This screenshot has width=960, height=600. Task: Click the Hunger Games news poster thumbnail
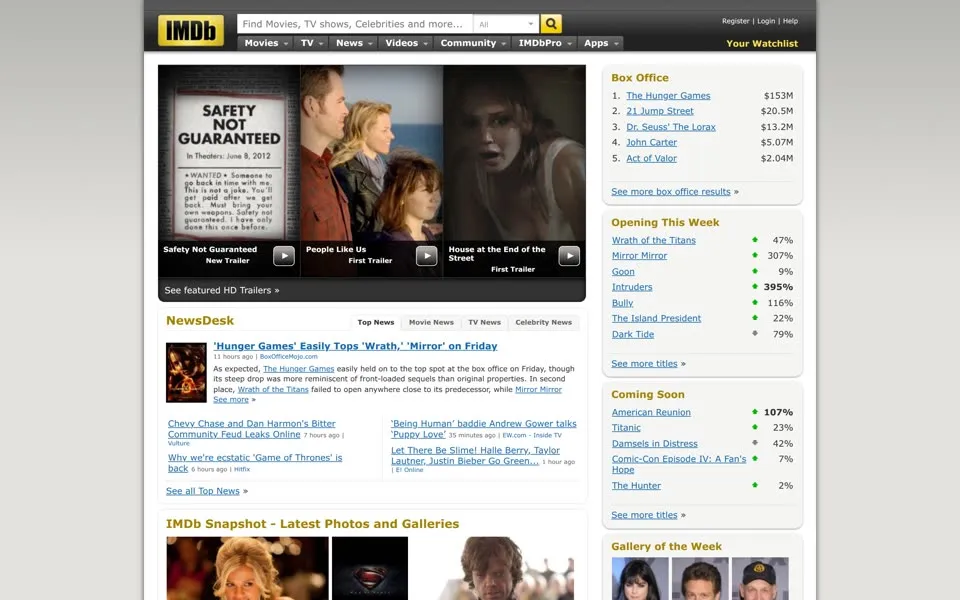point(186,372)
